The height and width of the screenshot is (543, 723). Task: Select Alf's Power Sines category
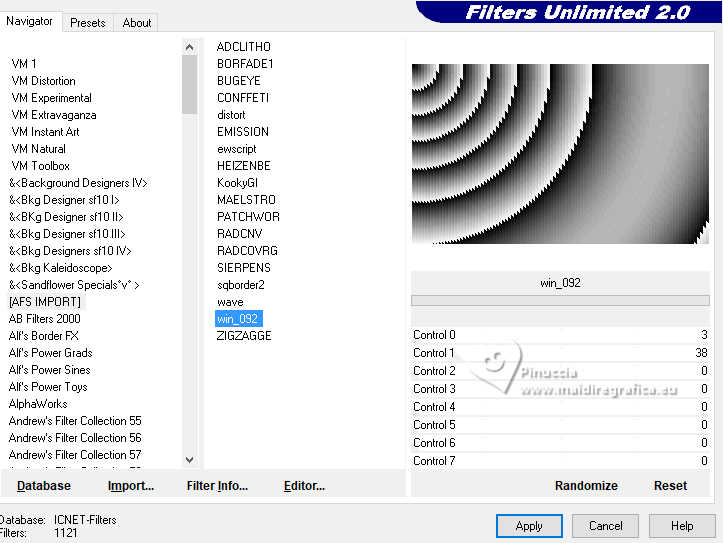pos(49,370)
